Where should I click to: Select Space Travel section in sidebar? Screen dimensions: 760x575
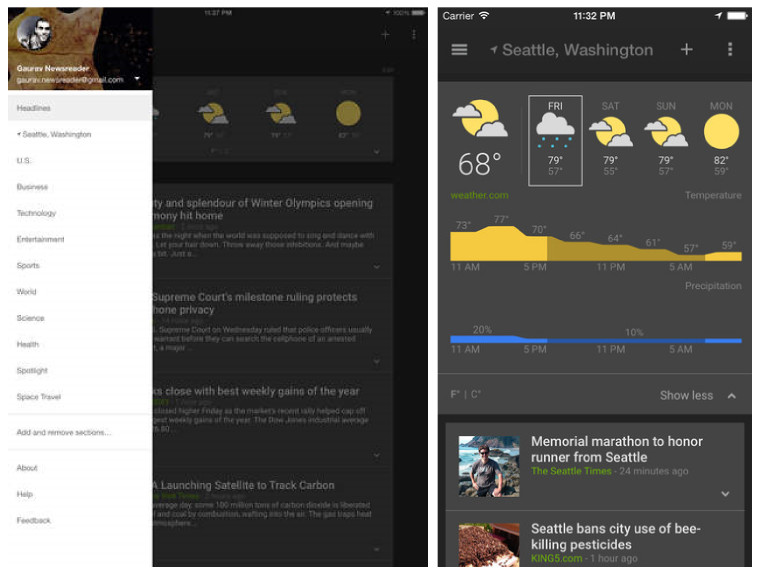pyautogui.click(x=39, y=397)
